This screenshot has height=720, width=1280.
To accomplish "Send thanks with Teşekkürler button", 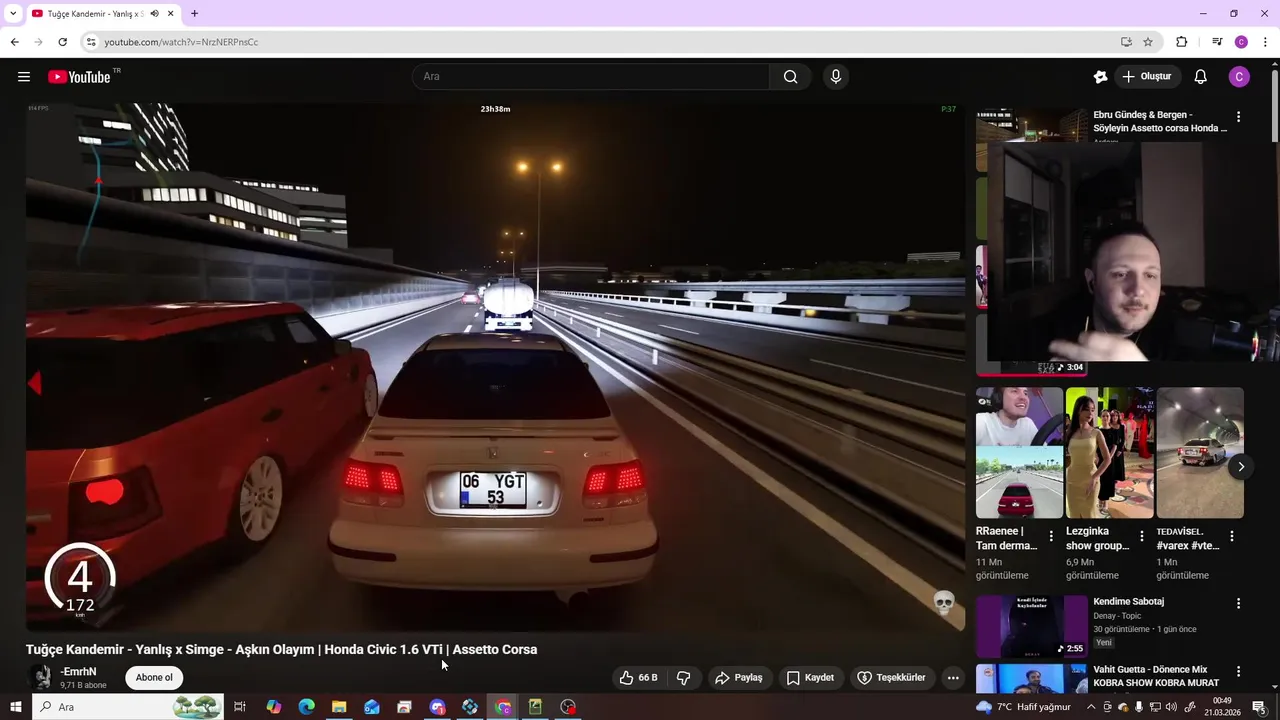I will [x=891, y=677].
